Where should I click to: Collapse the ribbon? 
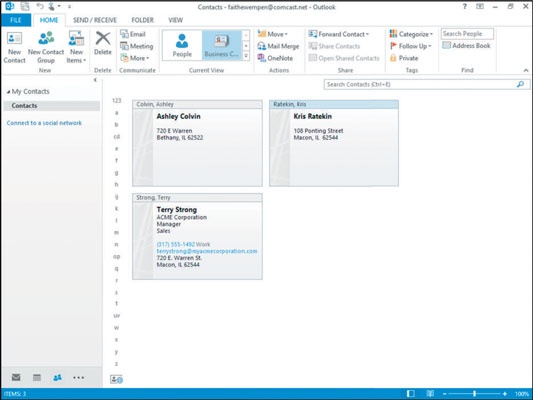pos(526,70)
